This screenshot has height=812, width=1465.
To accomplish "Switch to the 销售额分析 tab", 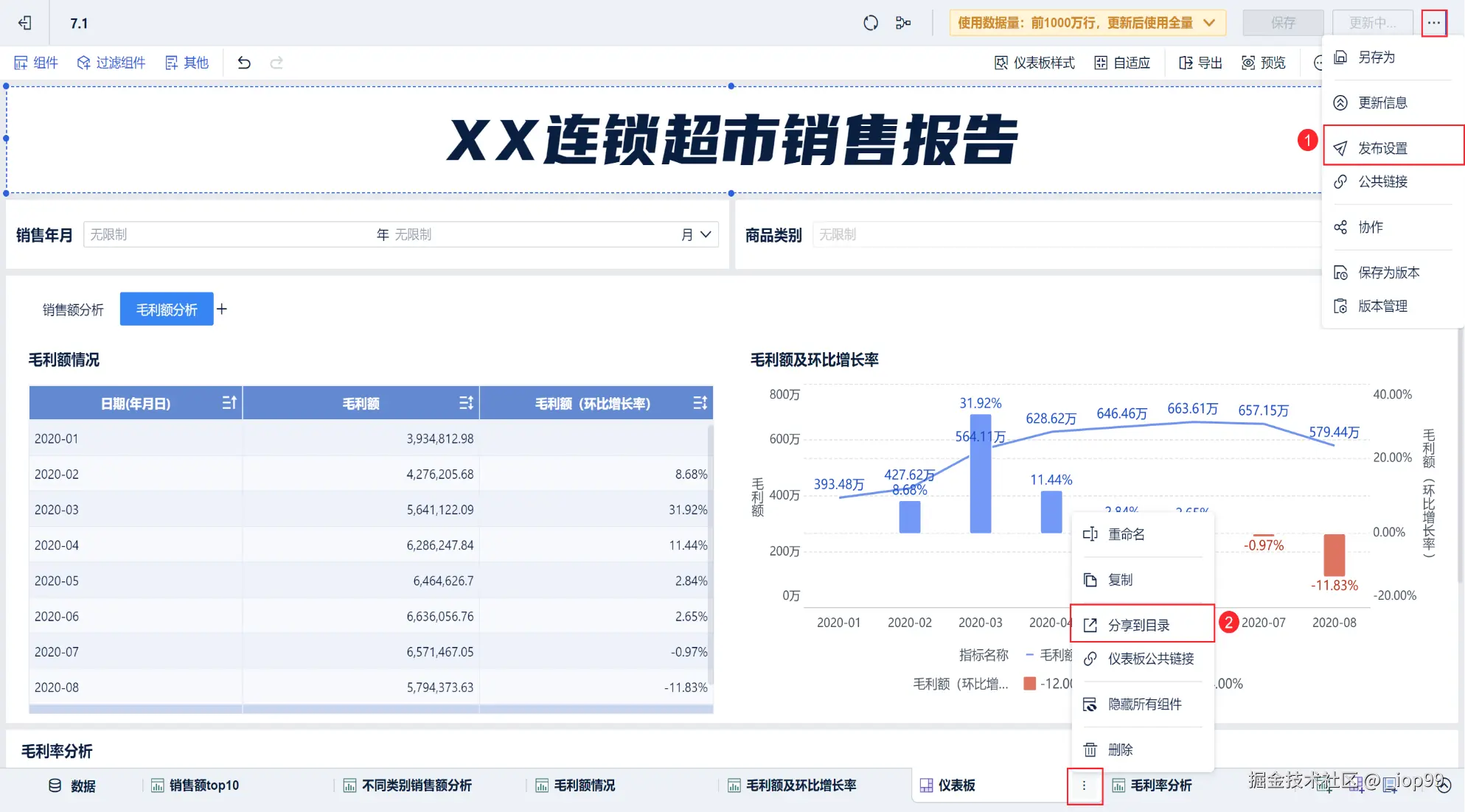I will point(73,309).
